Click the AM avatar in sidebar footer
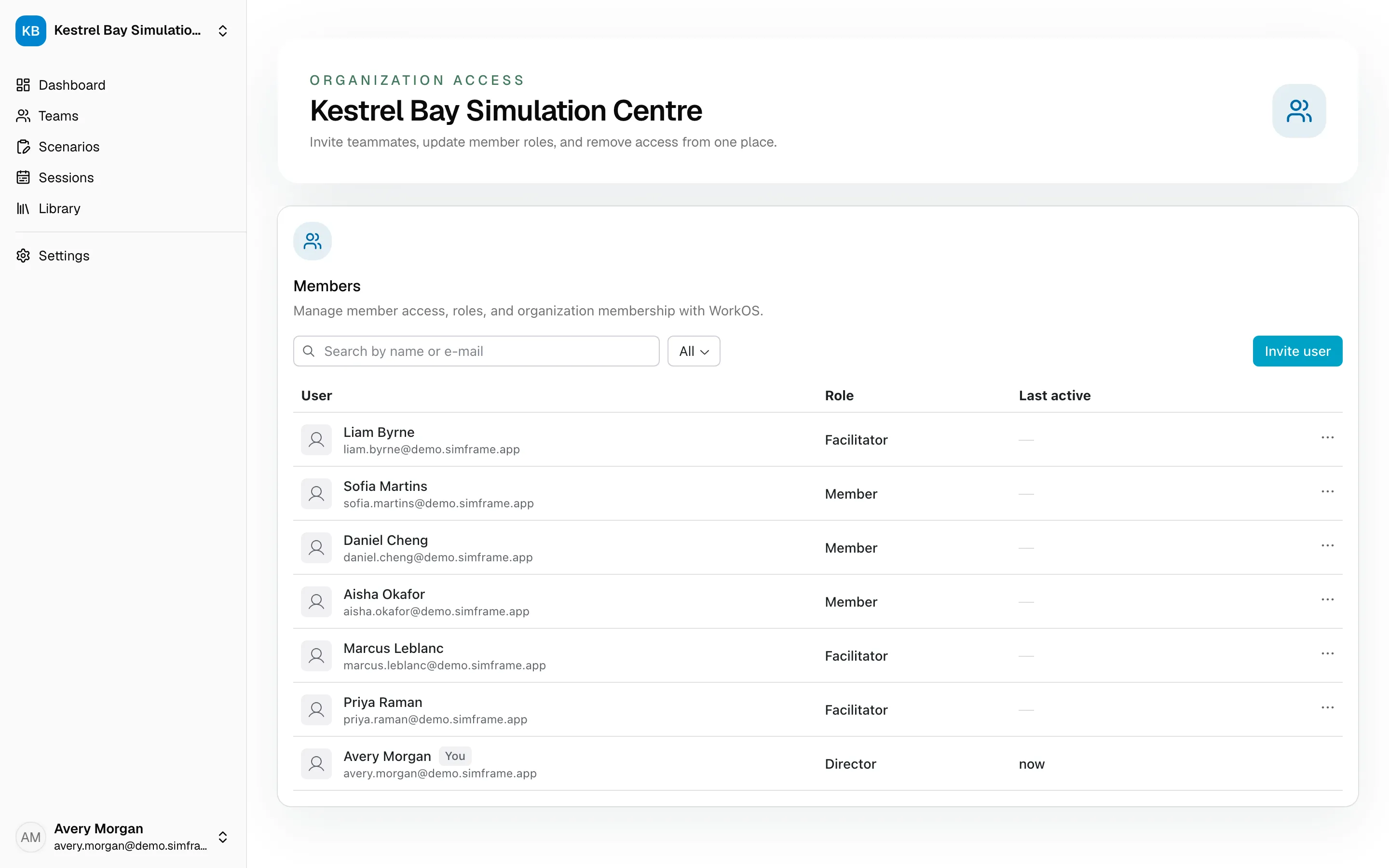1389x868 pixels. tap(30, 837)
